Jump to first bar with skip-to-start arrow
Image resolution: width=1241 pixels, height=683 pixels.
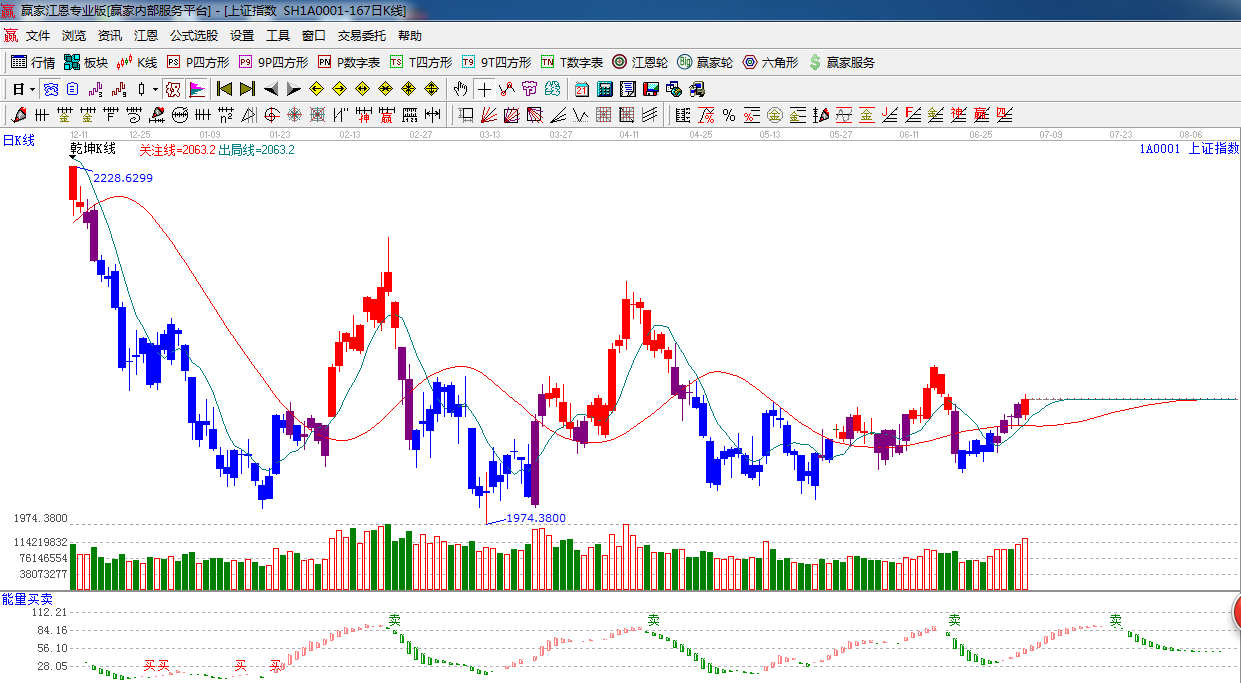[x=224, y=89]
